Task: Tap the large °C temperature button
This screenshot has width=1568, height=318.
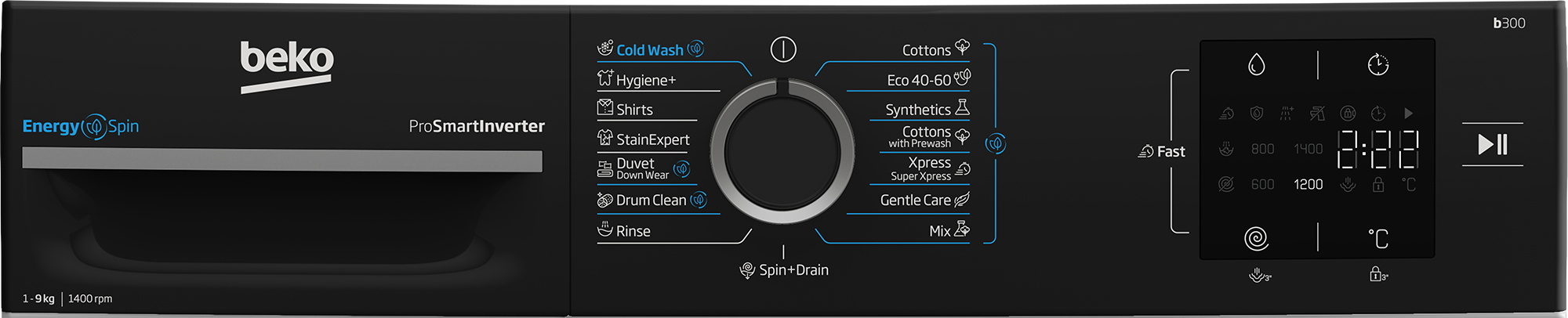Action: click(x=1378, y=238)
